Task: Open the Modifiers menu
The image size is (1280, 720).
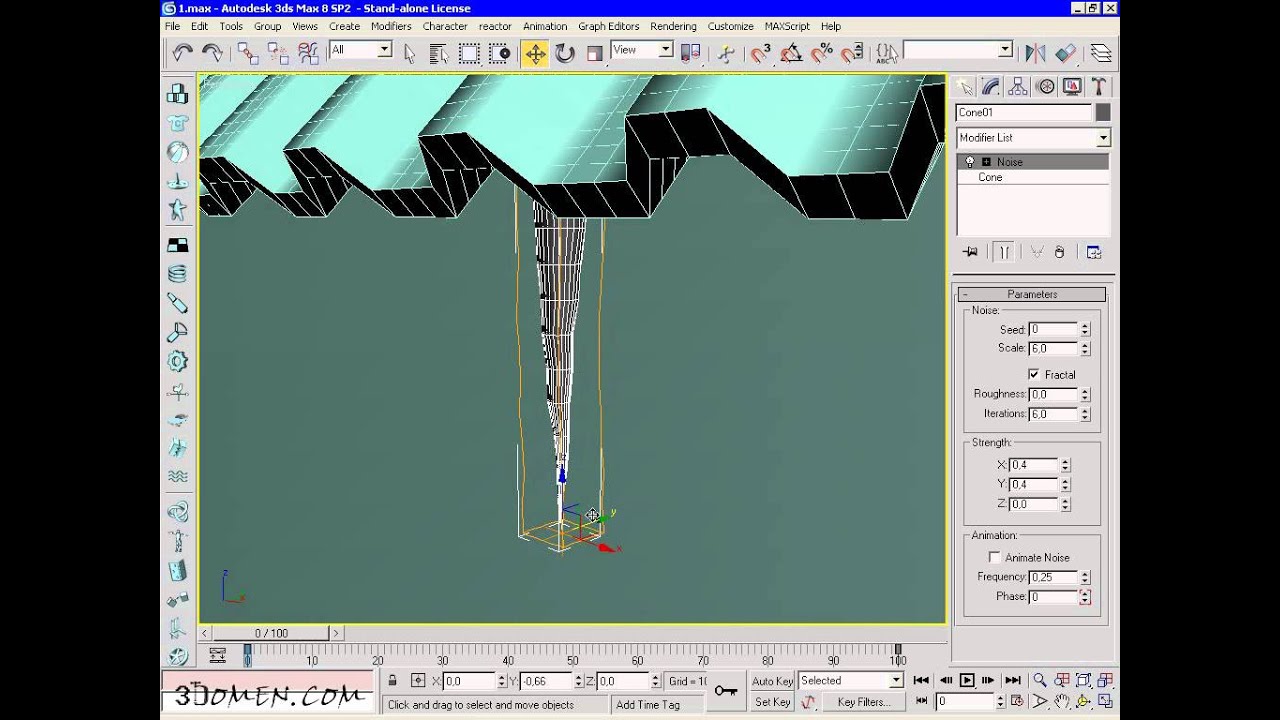Action: 391,26
